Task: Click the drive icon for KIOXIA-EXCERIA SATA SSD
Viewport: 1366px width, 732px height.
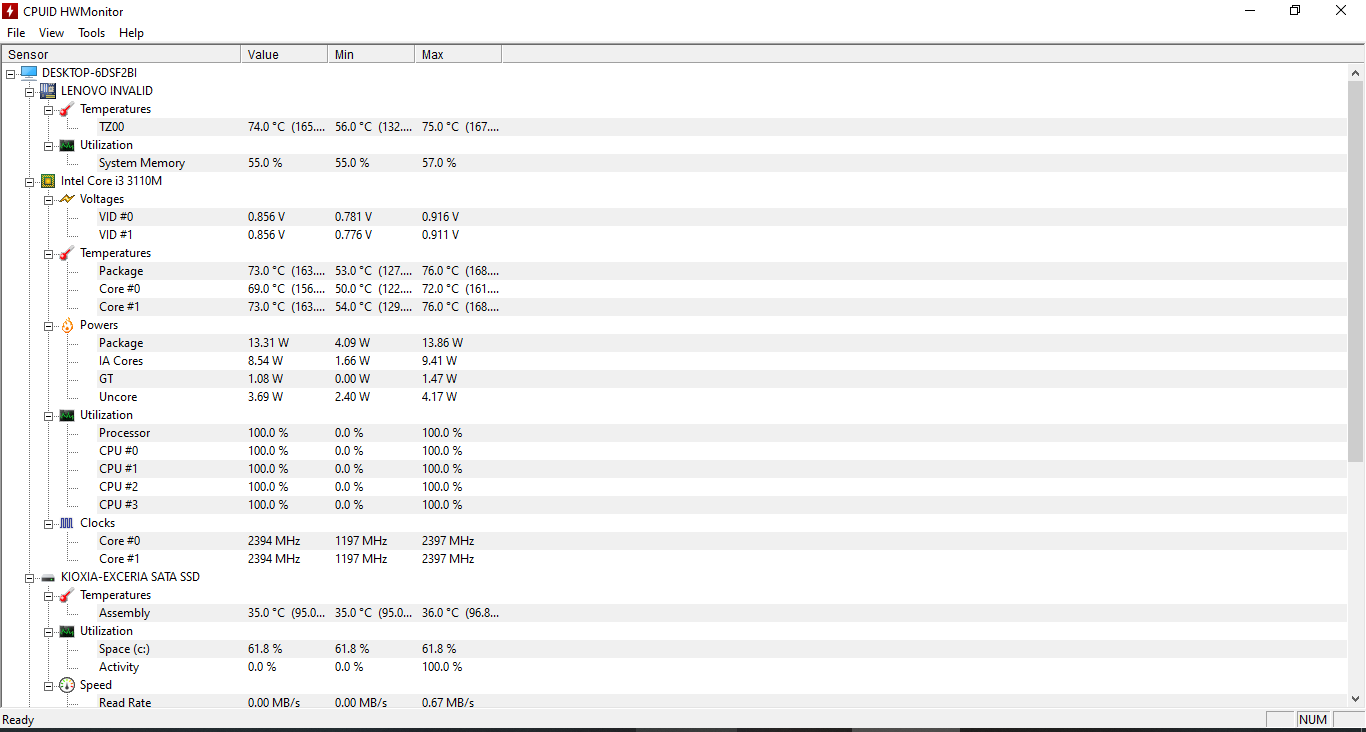Action: pyautogui.click(x=47, y=577)
